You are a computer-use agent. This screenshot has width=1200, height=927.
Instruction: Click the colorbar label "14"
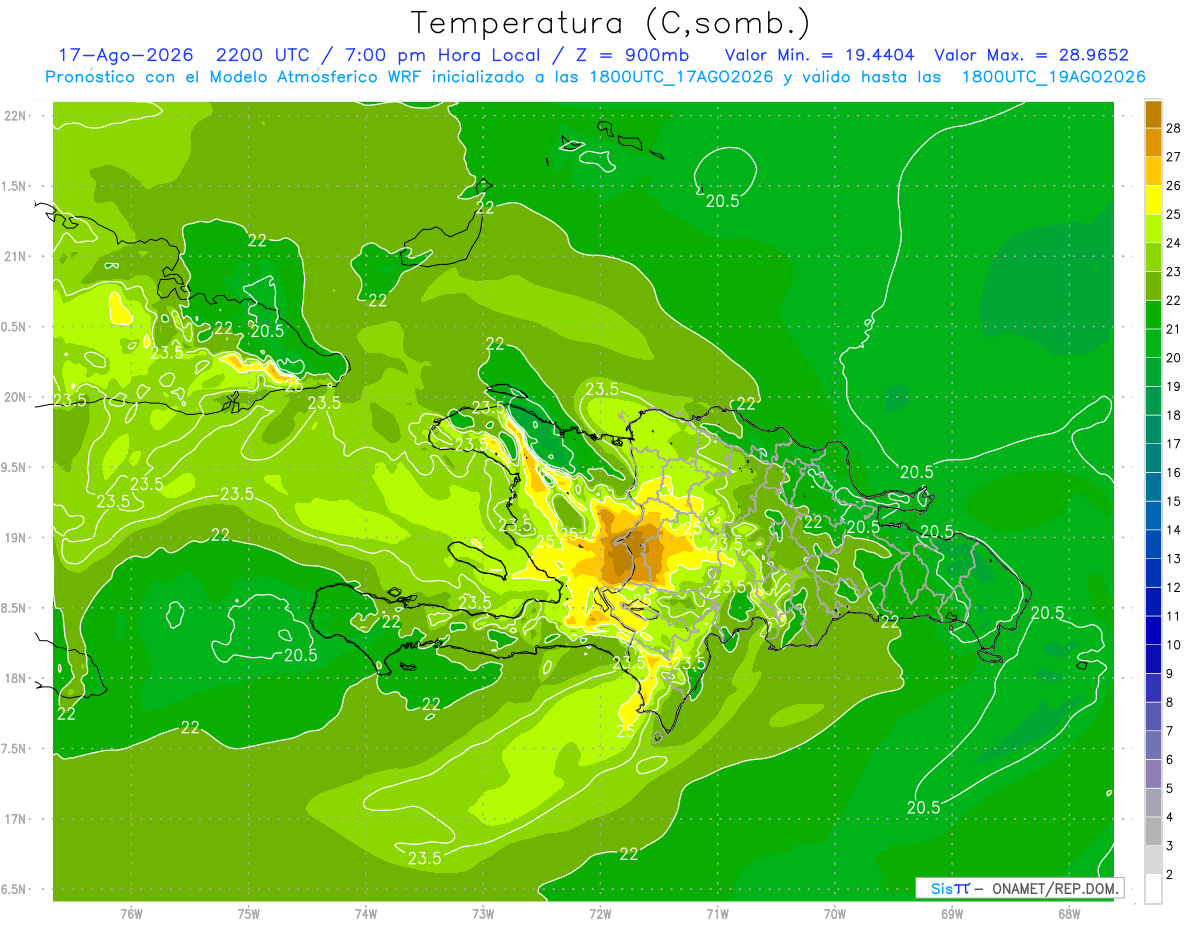[x=1174, y=530]
